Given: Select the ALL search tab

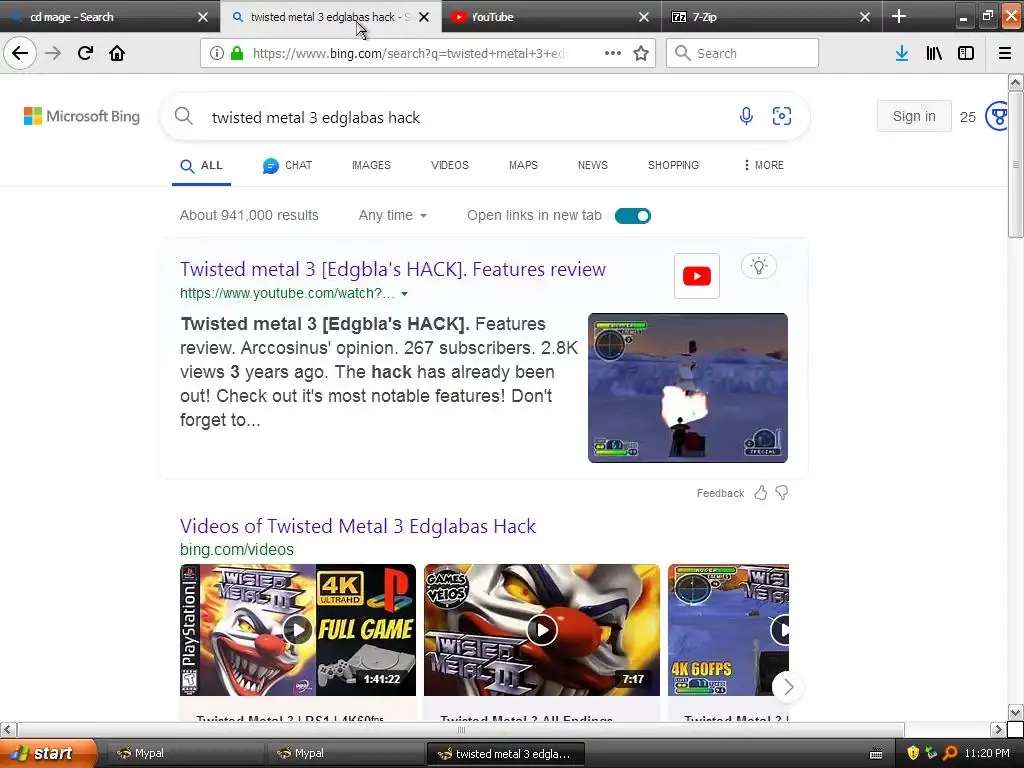Looking at the screenshot, I should point(201,166).
